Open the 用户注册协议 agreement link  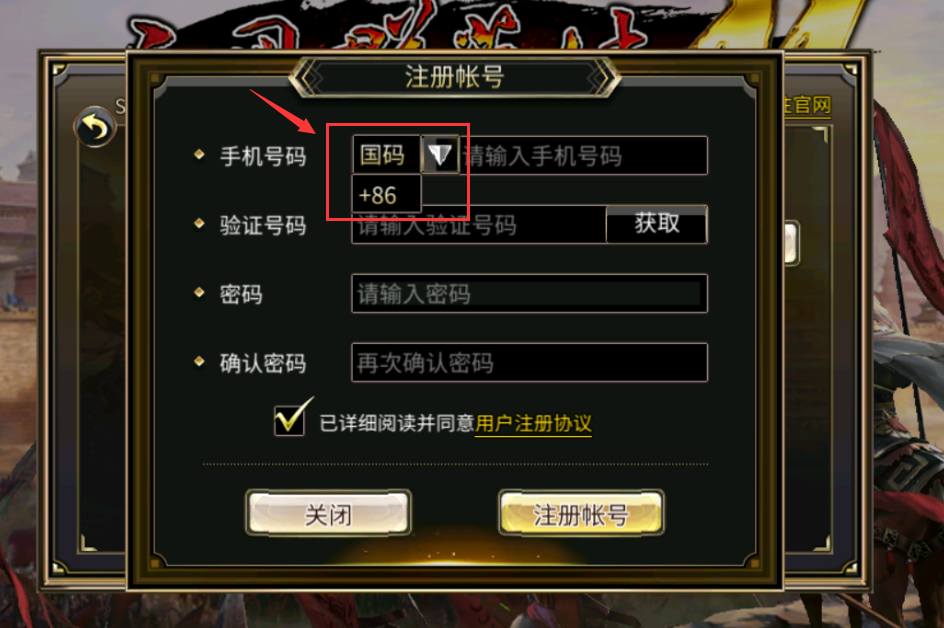(533, 423)
